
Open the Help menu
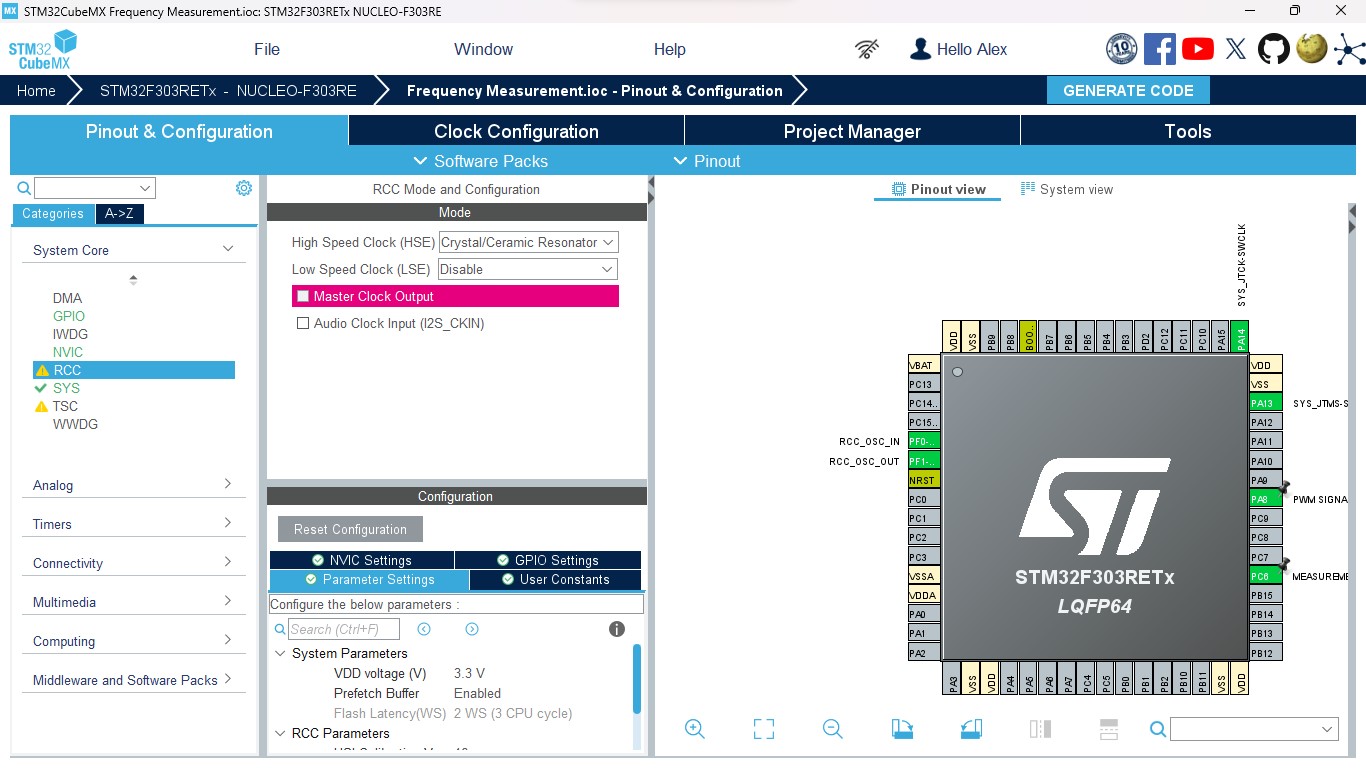pyautogui.click(x=670, y=49)
